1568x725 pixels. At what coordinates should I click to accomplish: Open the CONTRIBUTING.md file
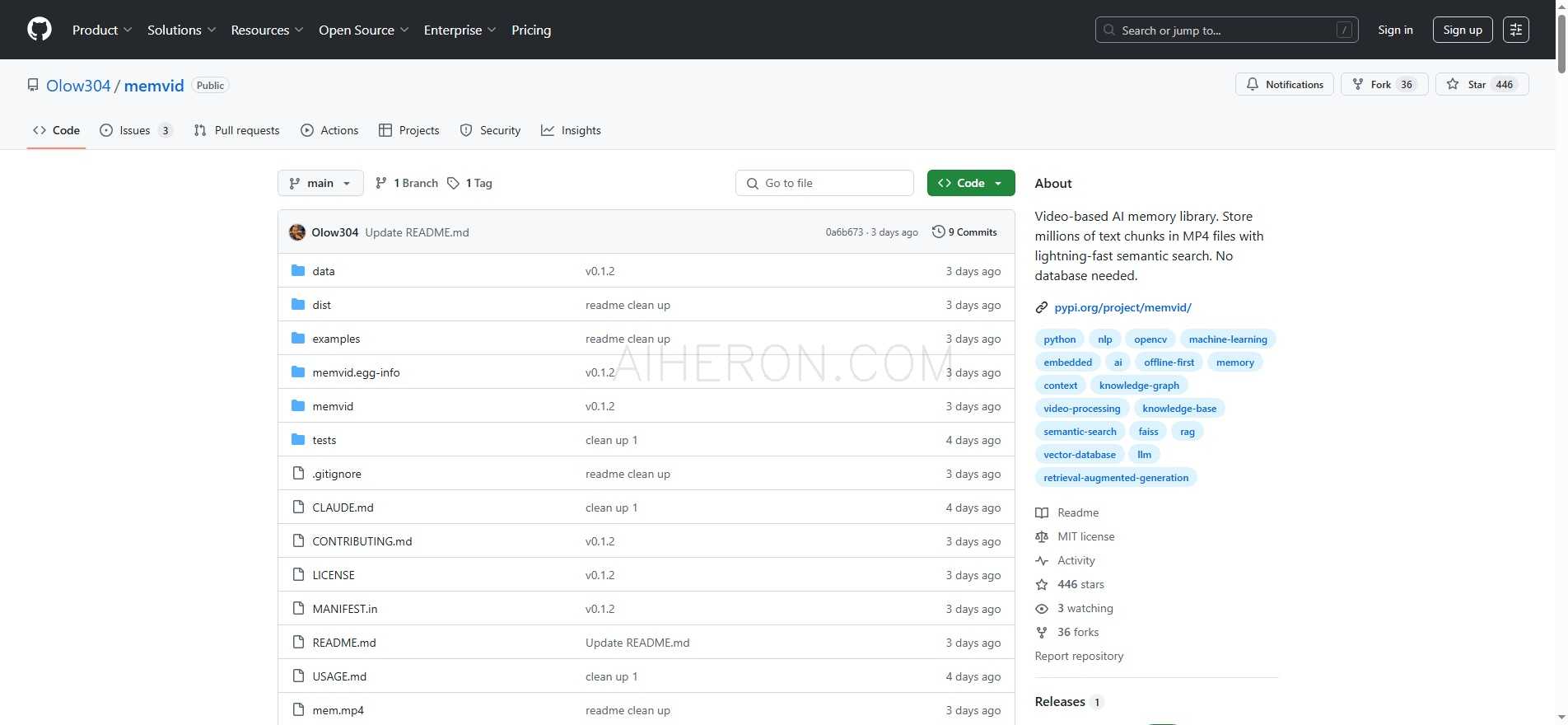[x=362, y=541]
